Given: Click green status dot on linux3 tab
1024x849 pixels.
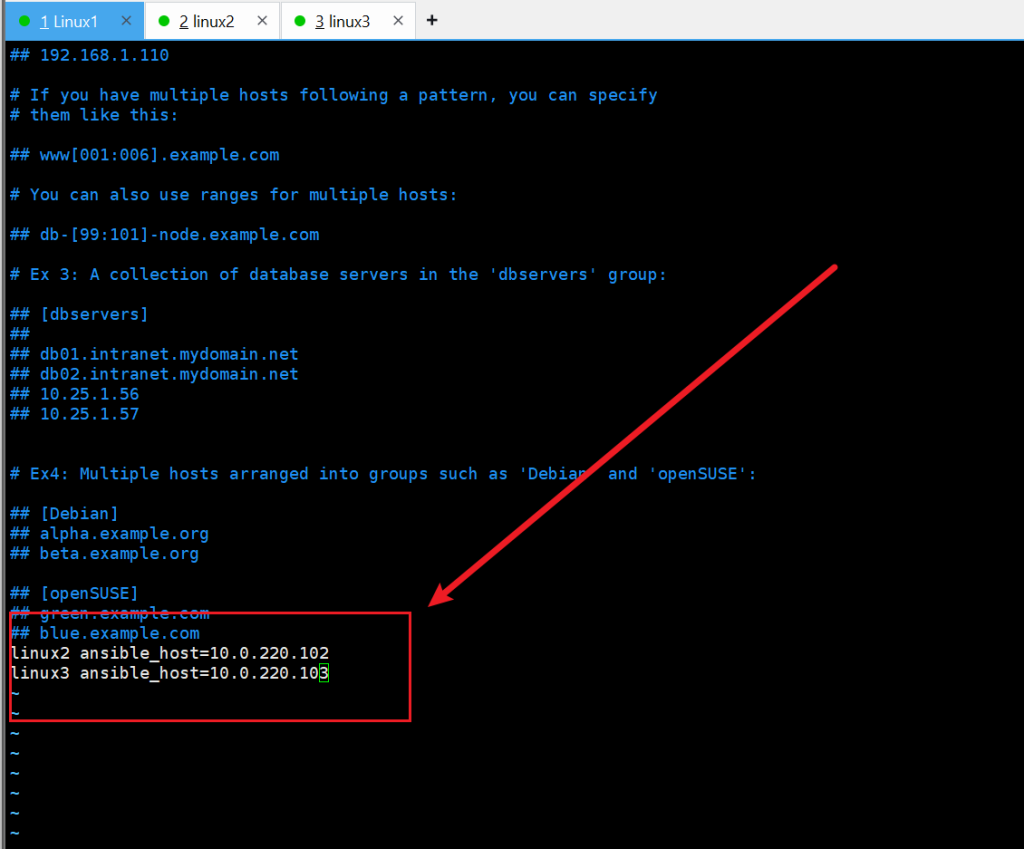Looking at the screenshot, I should (x=300, y=21).
